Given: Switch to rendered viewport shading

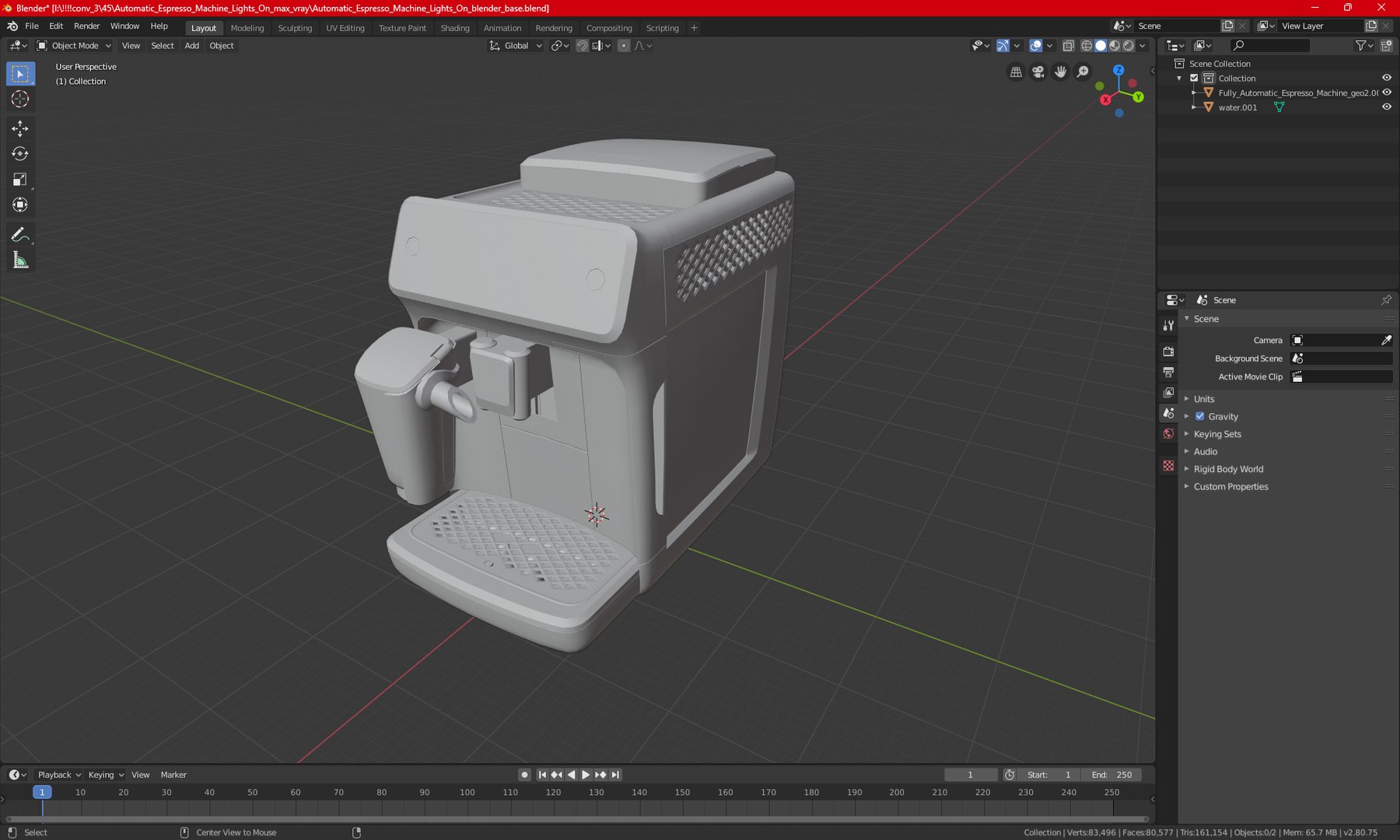Looking at the screenshot, I should tap(1129, 46).
